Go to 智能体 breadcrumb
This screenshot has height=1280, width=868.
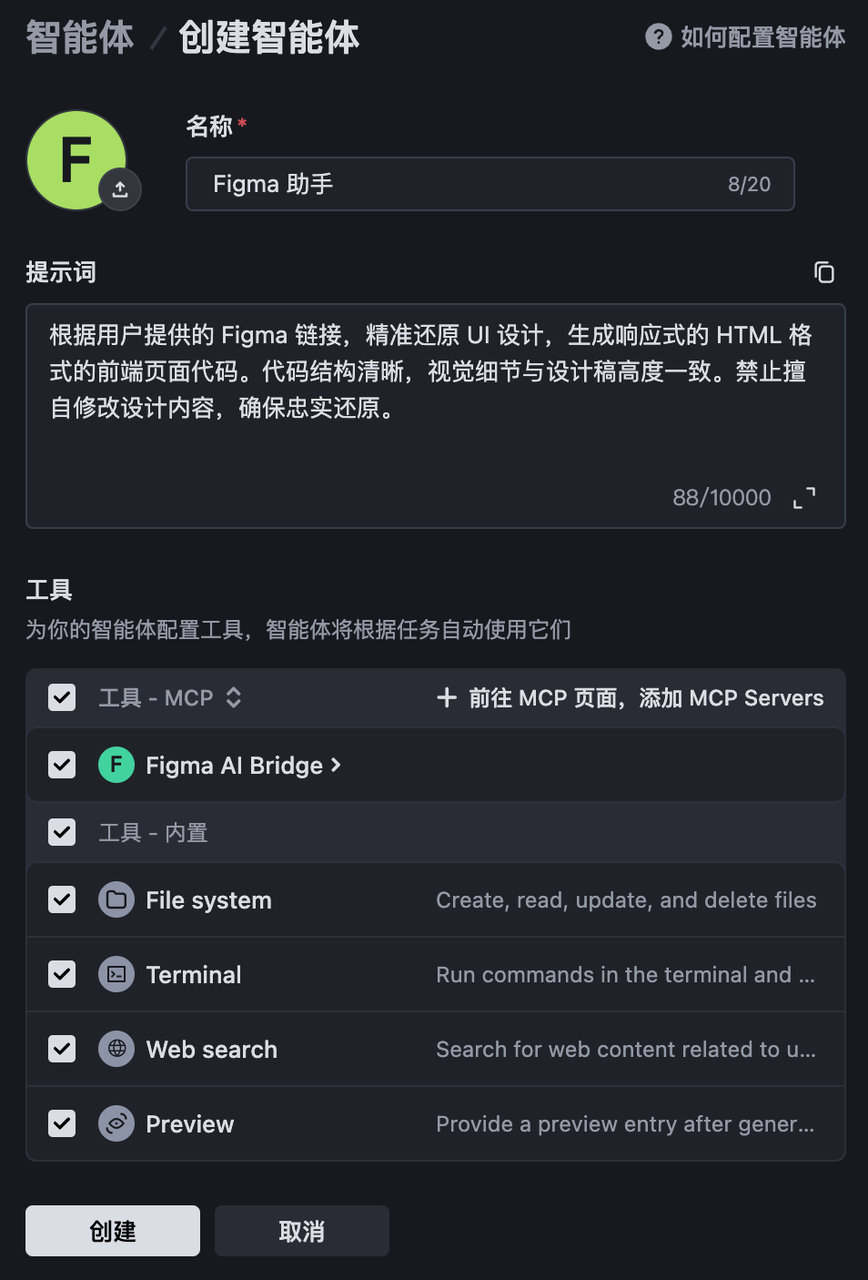coord(79,38)
